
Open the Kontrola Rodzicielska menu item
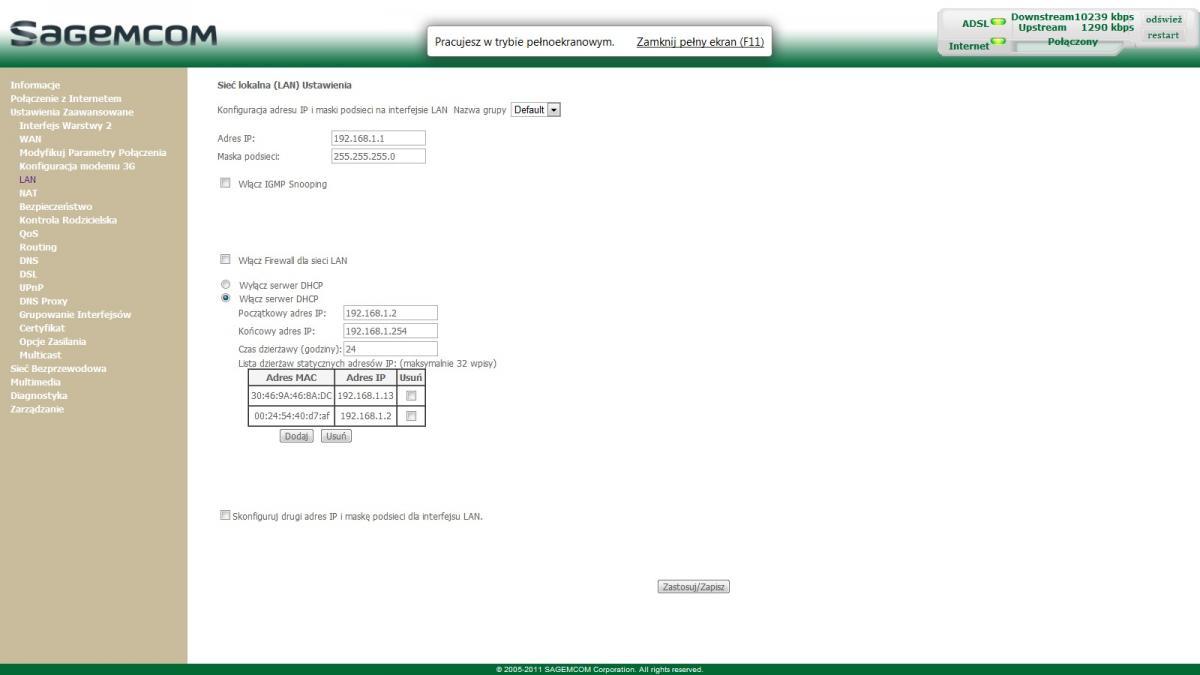pos(68,220)
